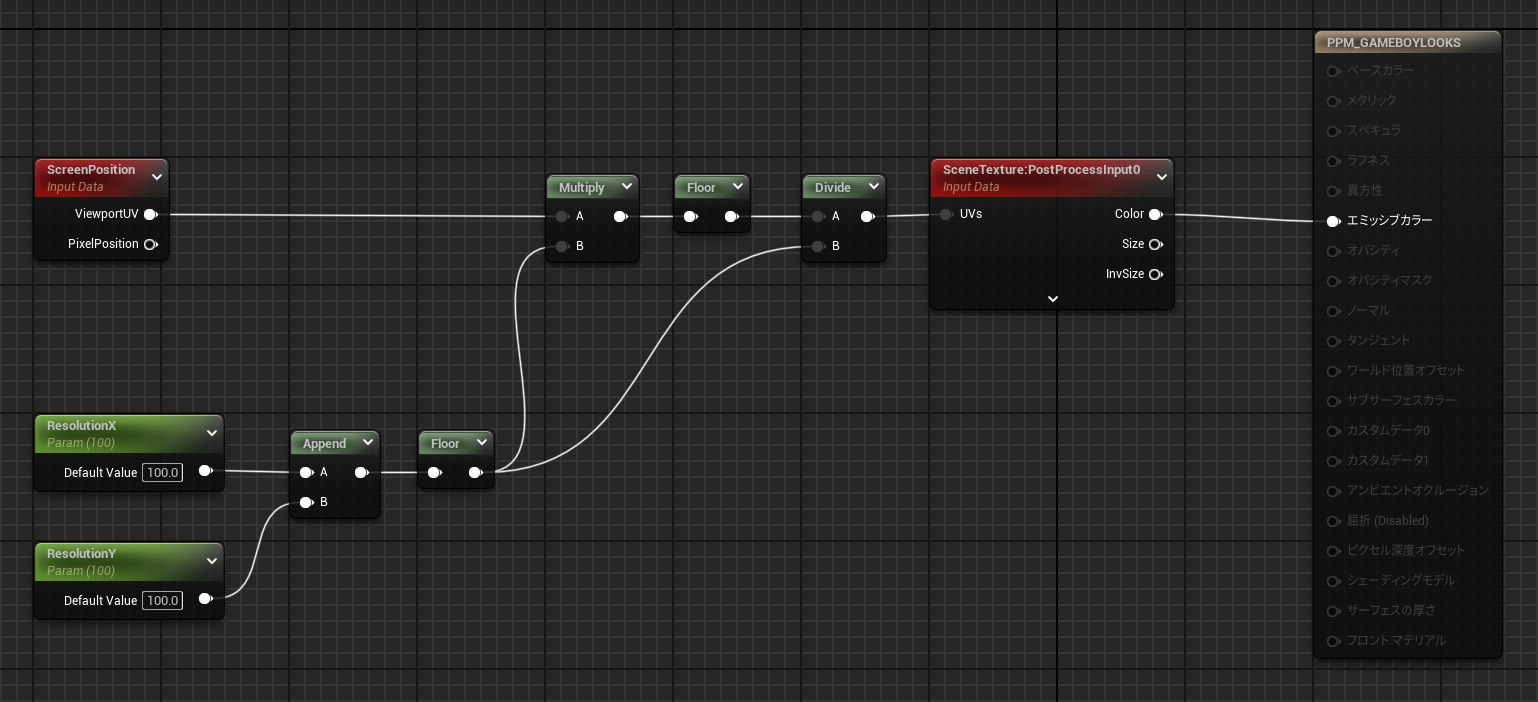Click the ベースカラー input pin on PPM_GAMEBOYLOOKS
The image size is (1538, 702).
(x=1333, y=71)
